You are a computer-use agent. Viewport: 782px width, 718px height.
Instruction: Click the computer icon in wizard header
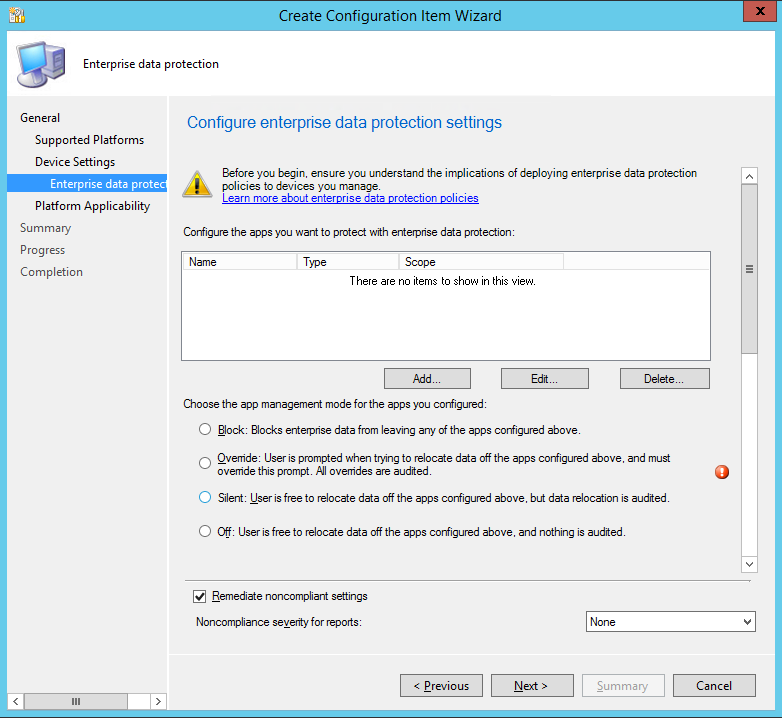40,66
